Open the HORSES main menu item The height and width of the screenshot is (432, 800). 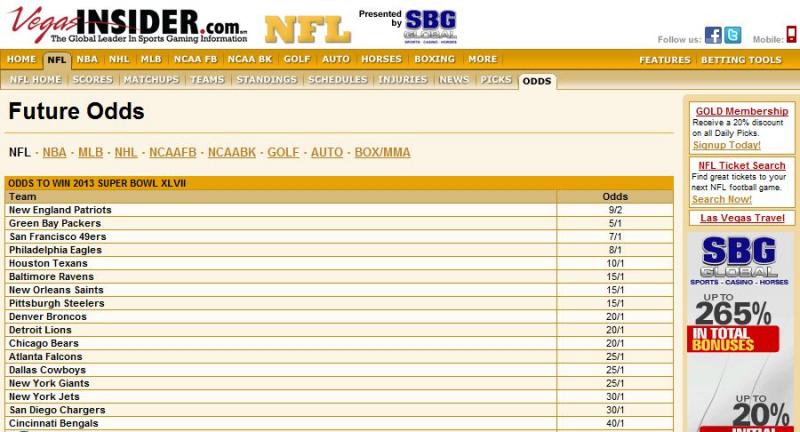pos(381,59)
